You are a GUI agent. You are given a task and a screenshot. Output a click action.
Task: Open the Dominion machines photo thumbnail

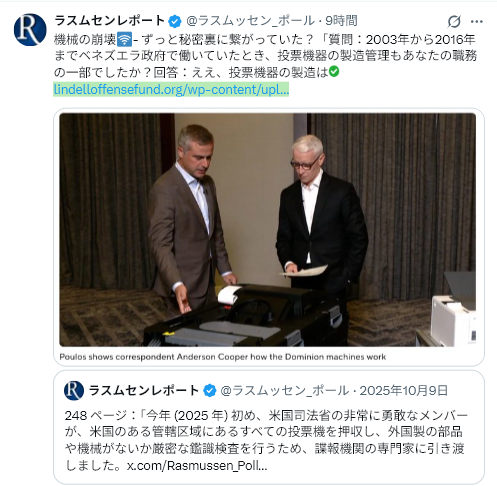coord(268,230)
